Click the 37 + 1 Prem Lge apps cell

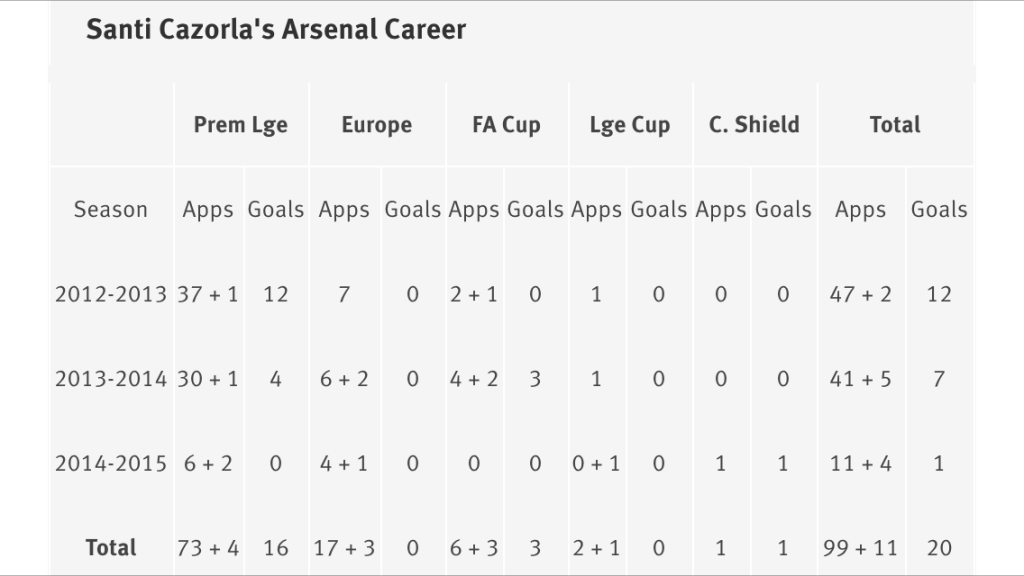click(x=208, y=295)
